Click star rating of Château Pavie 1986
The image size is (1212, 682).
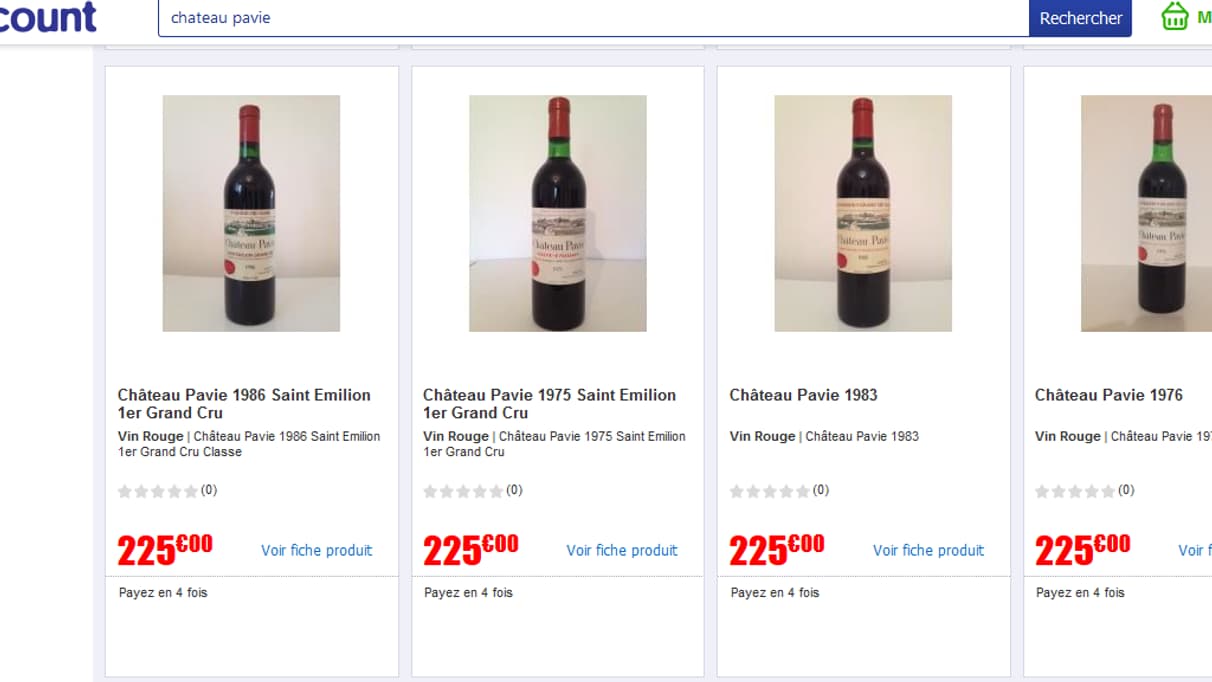[x=158, y=491]
